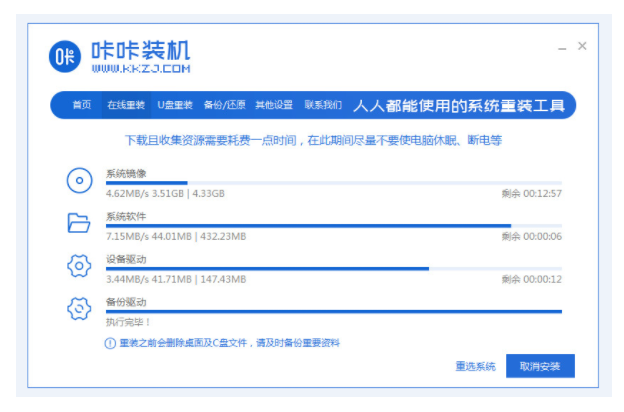Click the 系统软件 folder icon
Viewport: 624px width, 412px height.
point(79,224)
